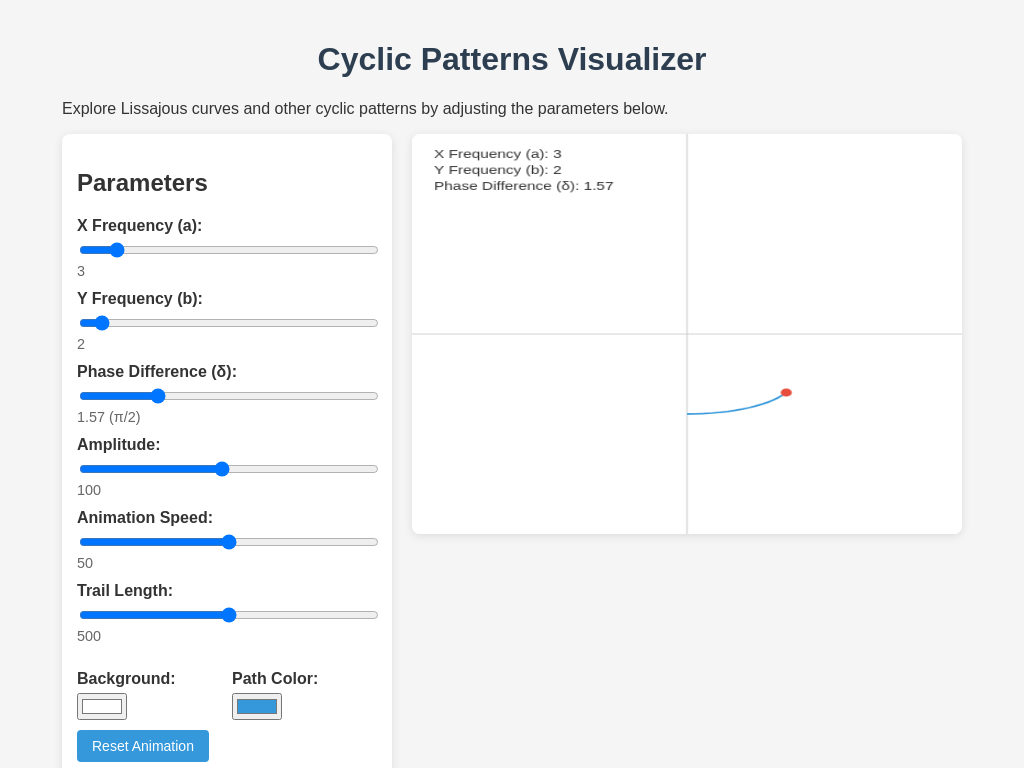1024x768 pixels.
Task: Click the Amplitude value 100 text
Action: 88,490
